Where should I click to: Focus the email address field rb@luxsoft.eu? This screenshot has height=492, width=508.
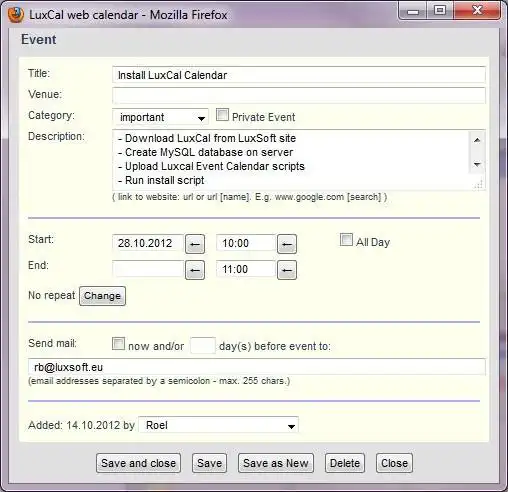point(257,367)
